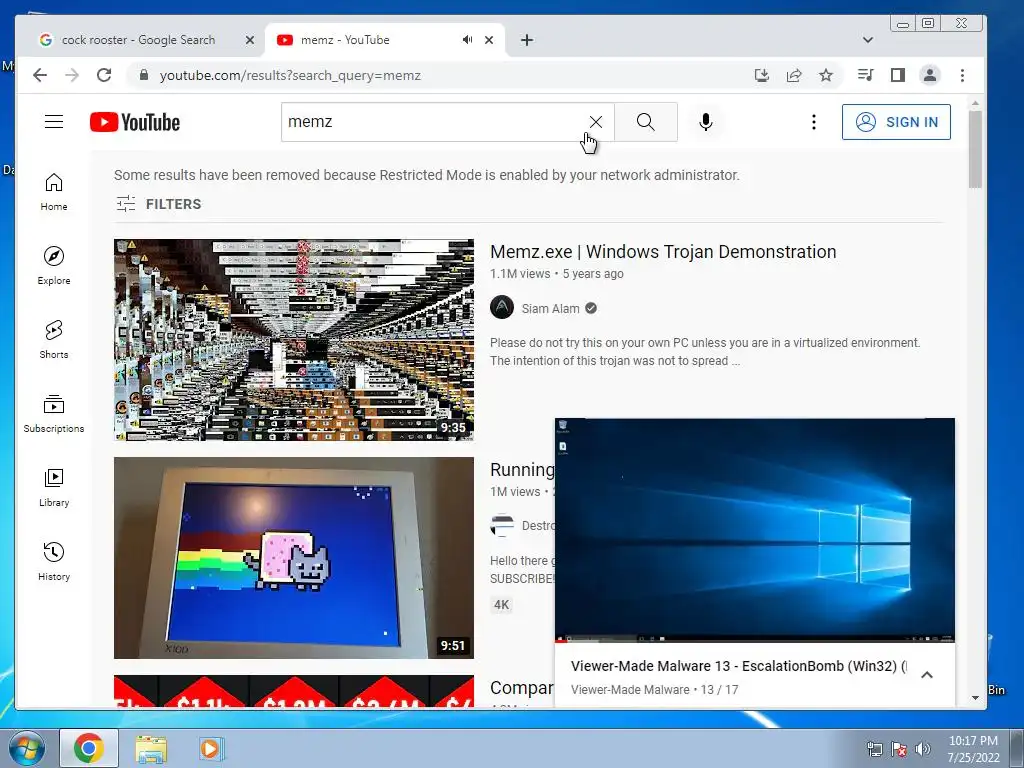Reload the YouTube page
This screenshot has width=1024, height=768.
click(x=104, y=75)
